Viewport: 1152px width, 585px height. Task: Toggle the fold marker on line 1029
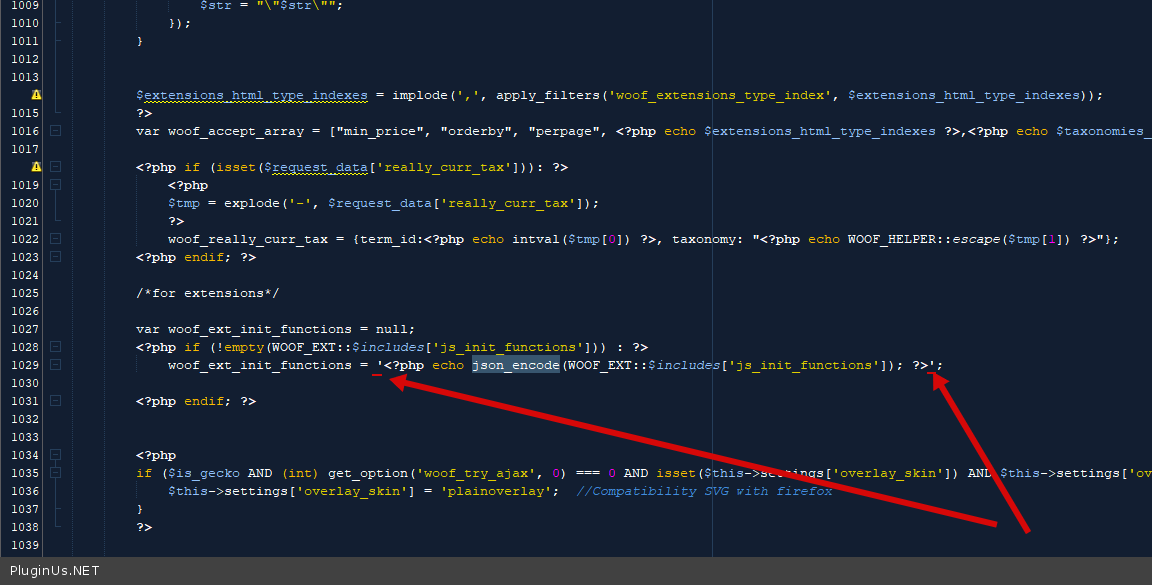[x=56, y=365]
